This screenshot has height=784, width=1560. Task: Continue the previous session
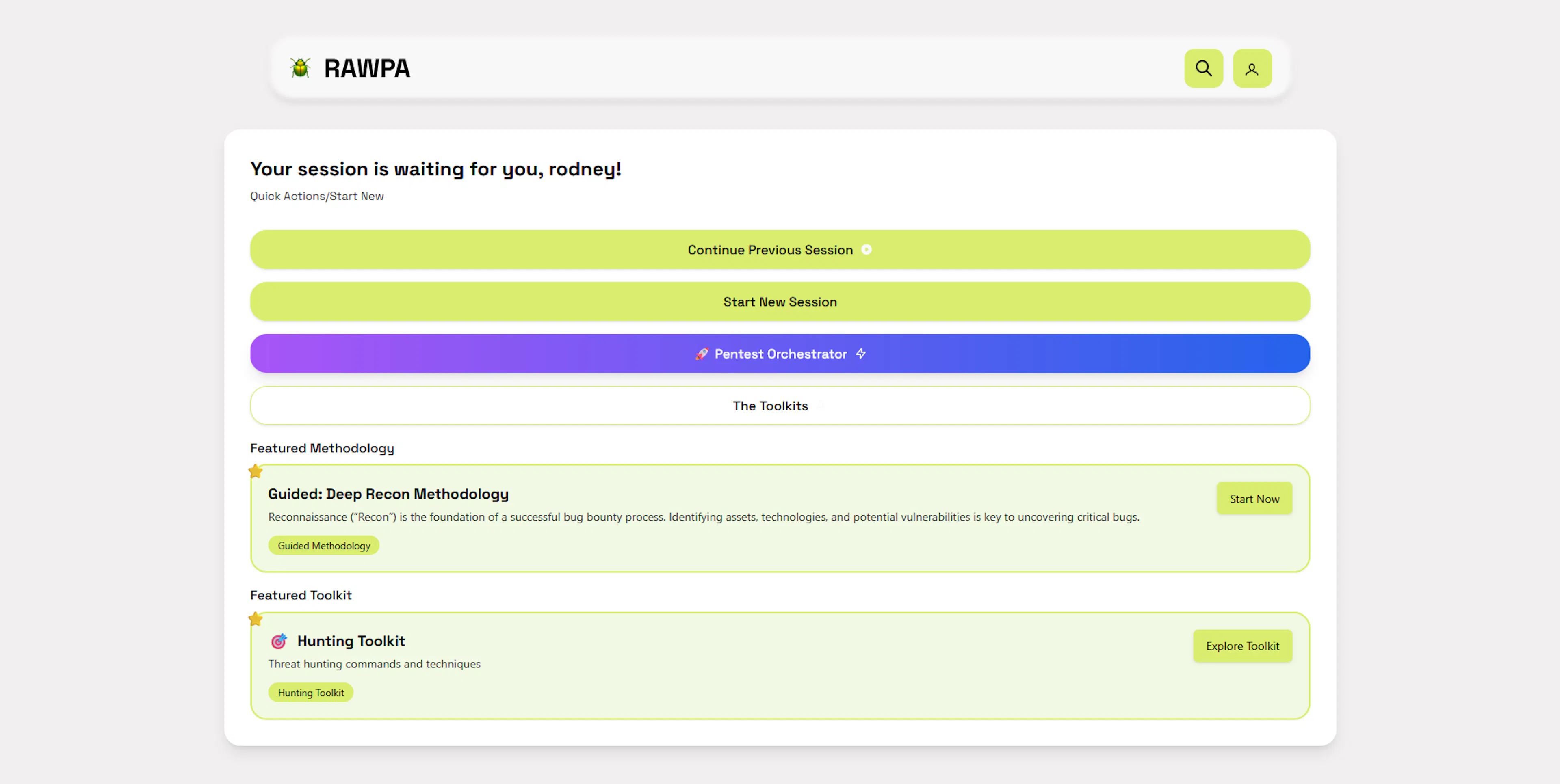tap(780, 249)
